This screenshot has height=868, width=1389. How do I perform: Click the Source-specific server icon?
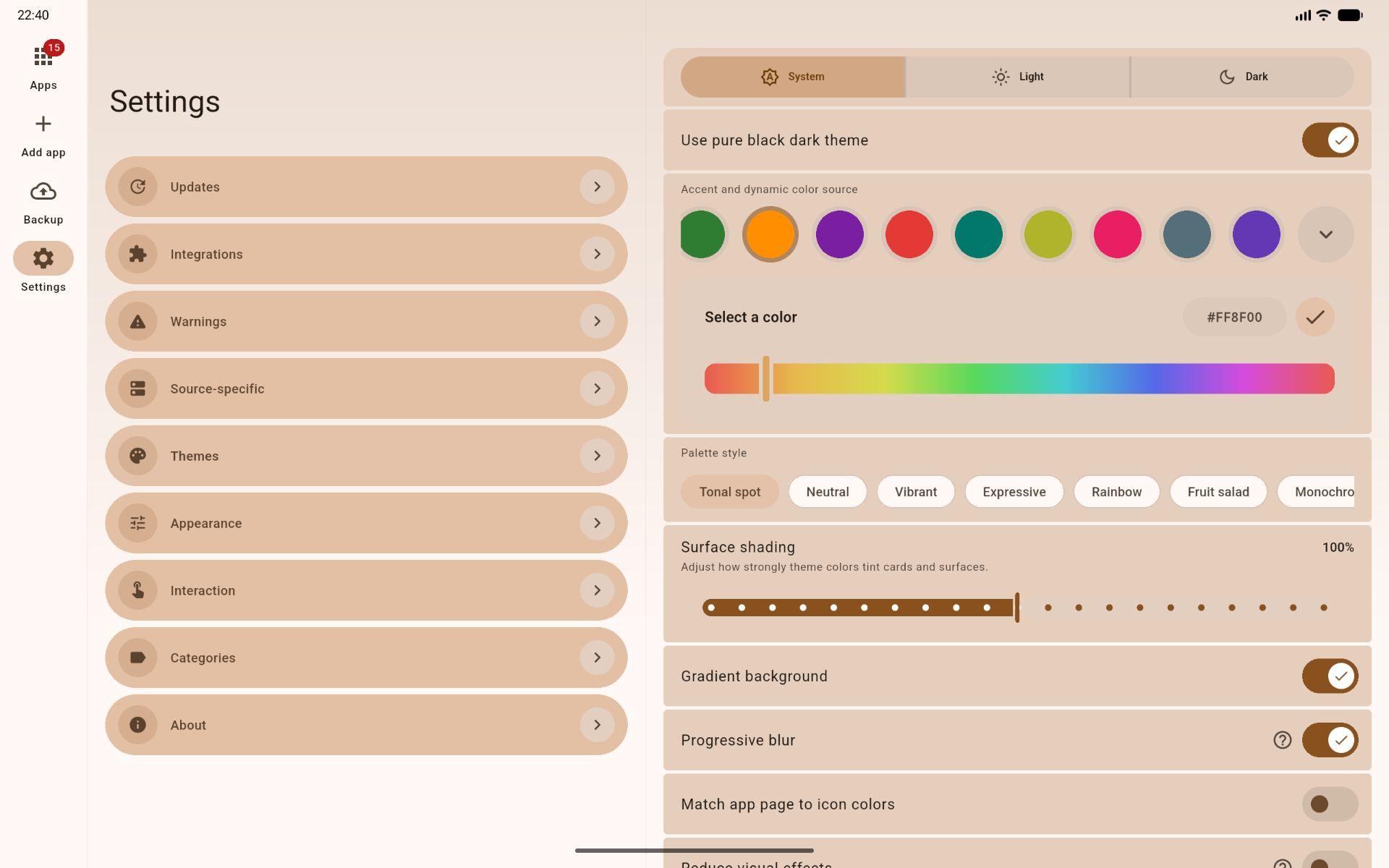point(137,388)
